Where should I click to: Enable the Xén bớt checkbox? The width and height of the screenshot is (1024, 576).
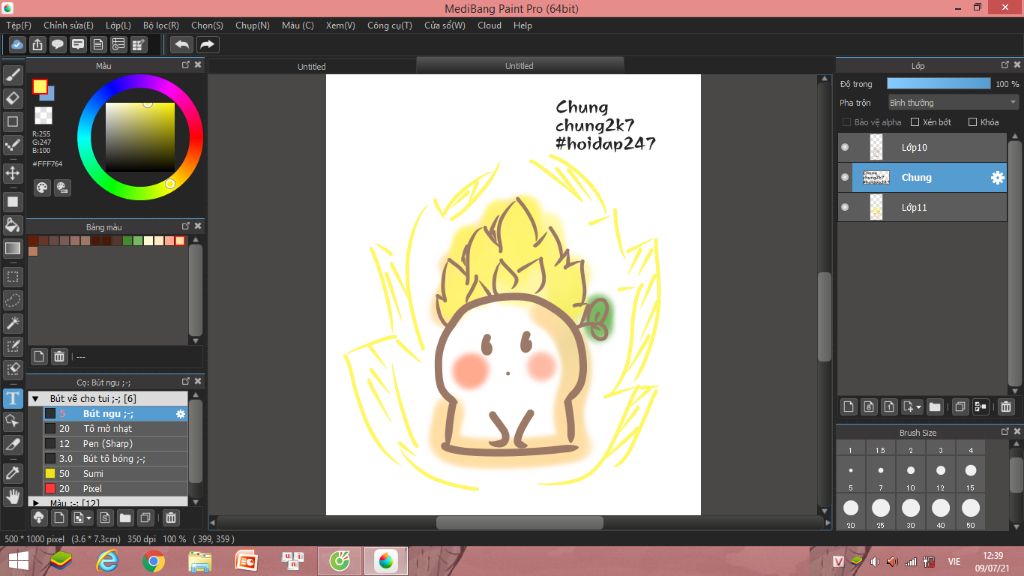click(915, 122)
